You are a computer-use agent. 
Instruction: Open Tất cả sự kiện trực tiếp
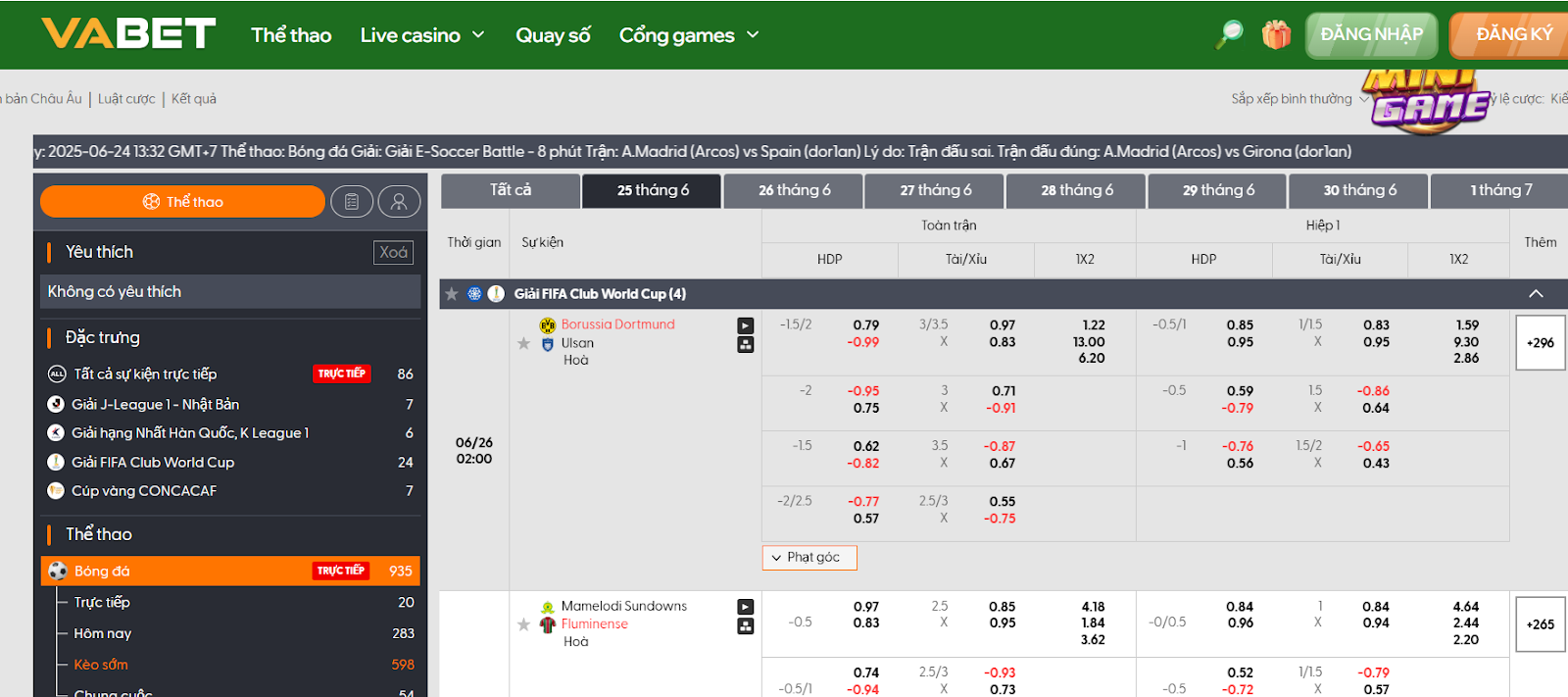point(230,373)
